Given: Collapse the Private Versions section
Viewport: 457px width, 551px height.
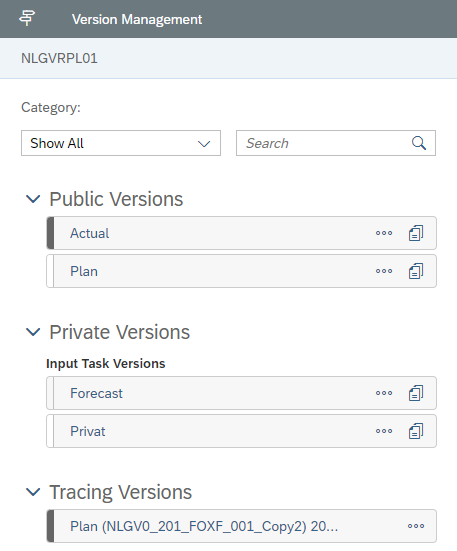Looking at the screenshot, I should tap(33, 332).
